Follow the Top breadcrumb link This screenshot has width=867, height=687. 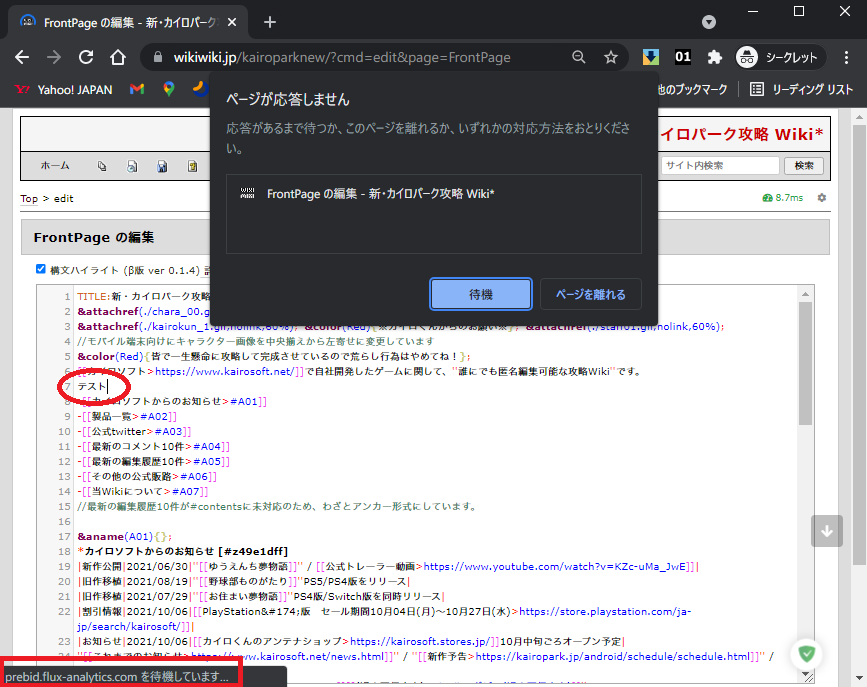click(29, 199)
